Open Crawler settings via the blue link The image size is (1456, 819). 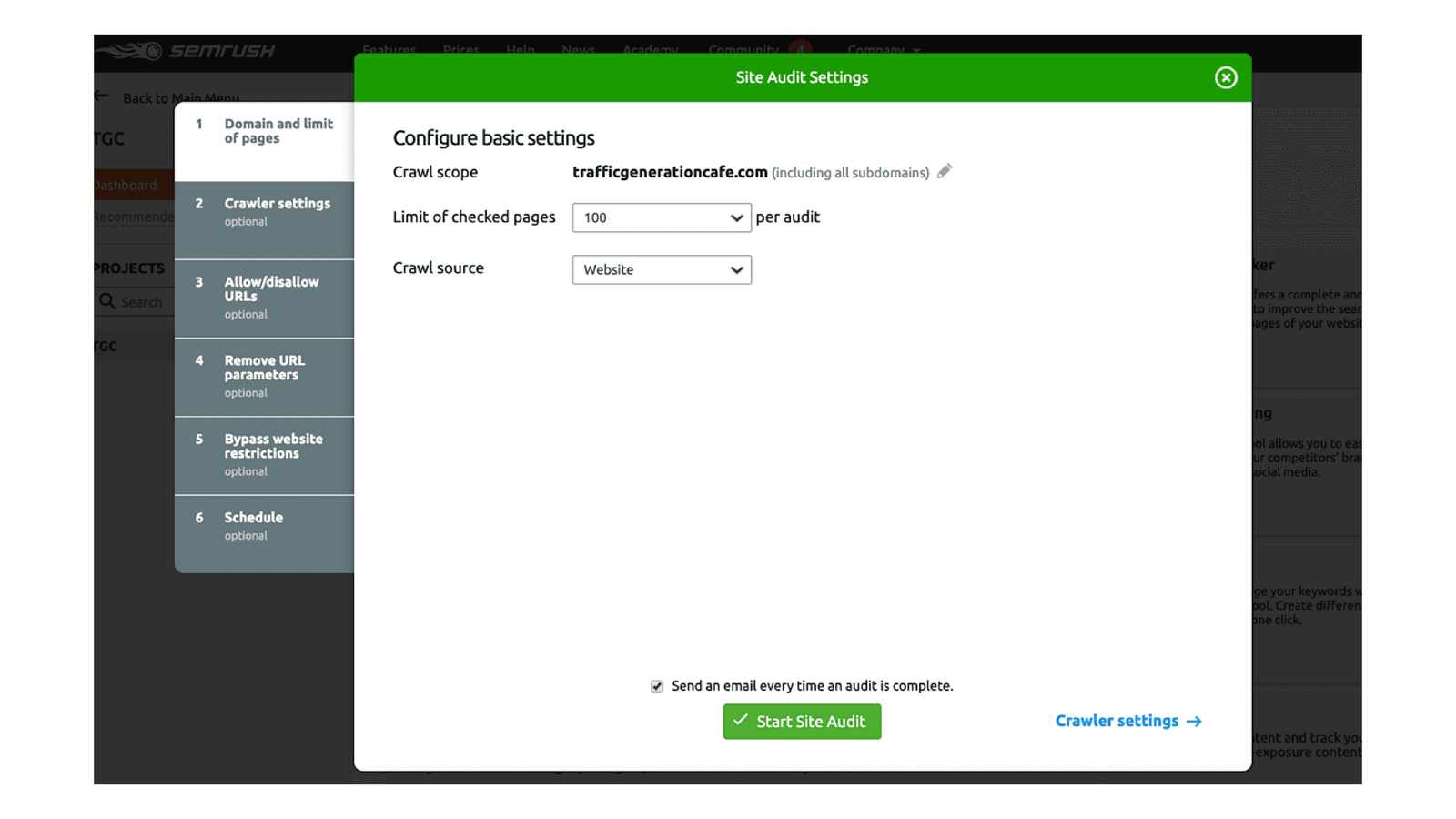click(1117, 721)
